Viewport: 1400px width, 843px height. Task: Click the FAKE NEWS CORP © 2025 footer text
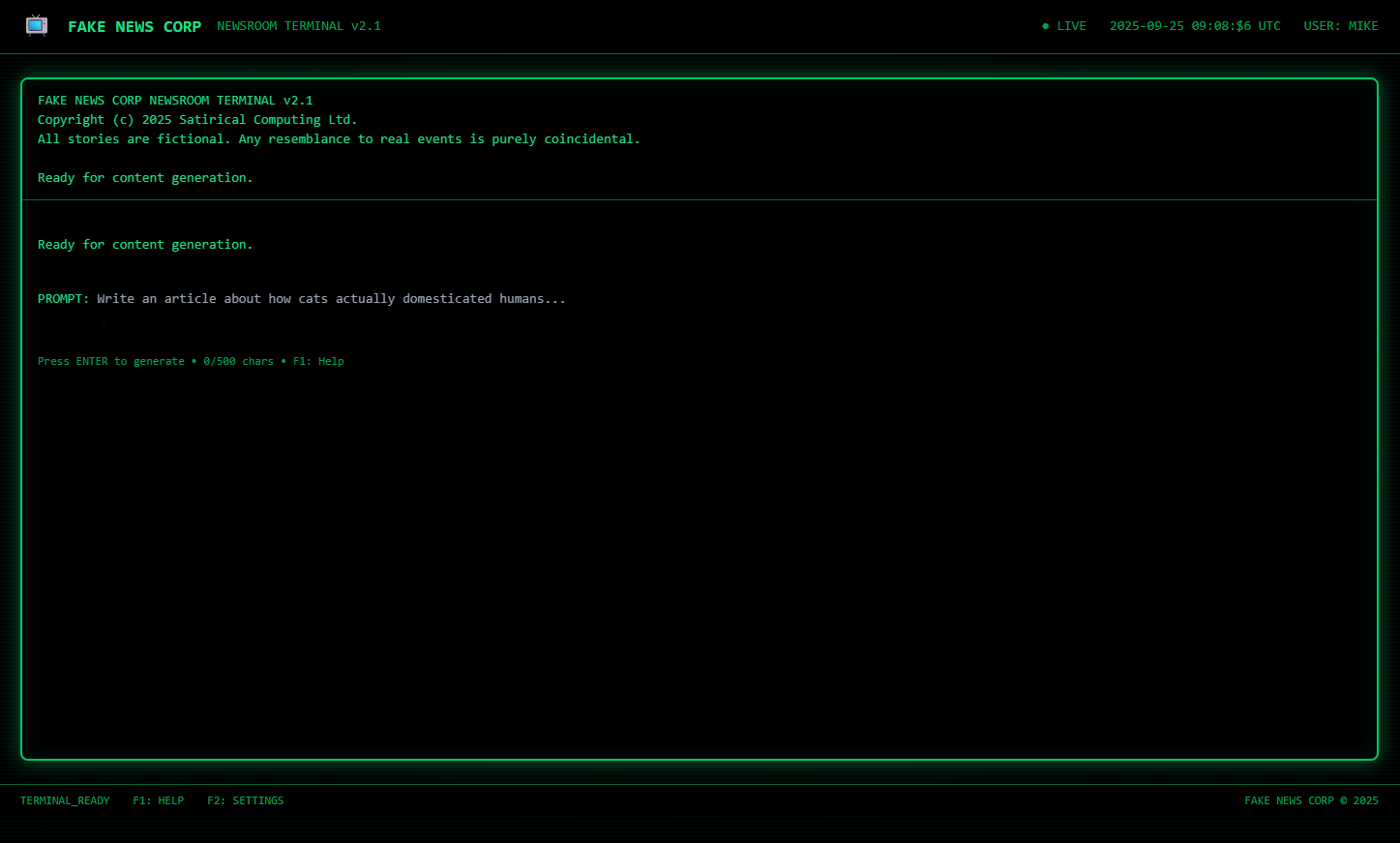click(1310, 800)
